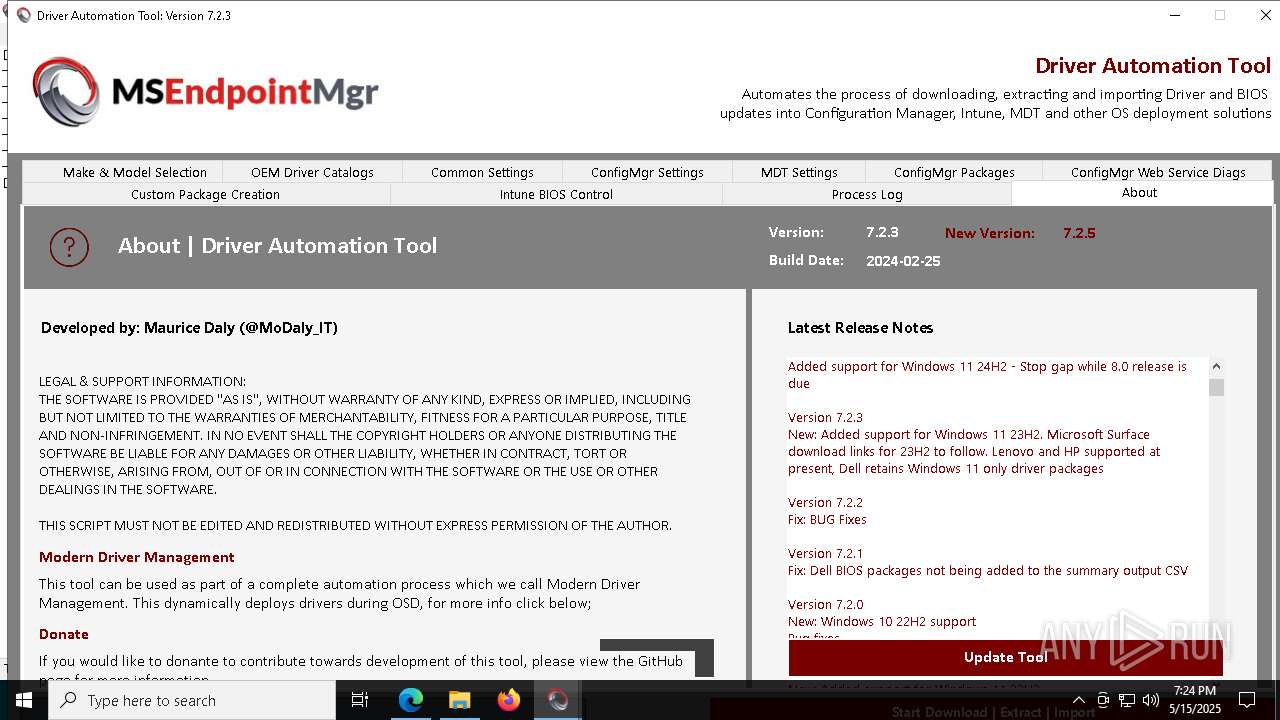The height and width of the screenshot is (720, 1280).
Task: Click the Start Download | Extract | Import button
Action: click(x=993, y=712)
